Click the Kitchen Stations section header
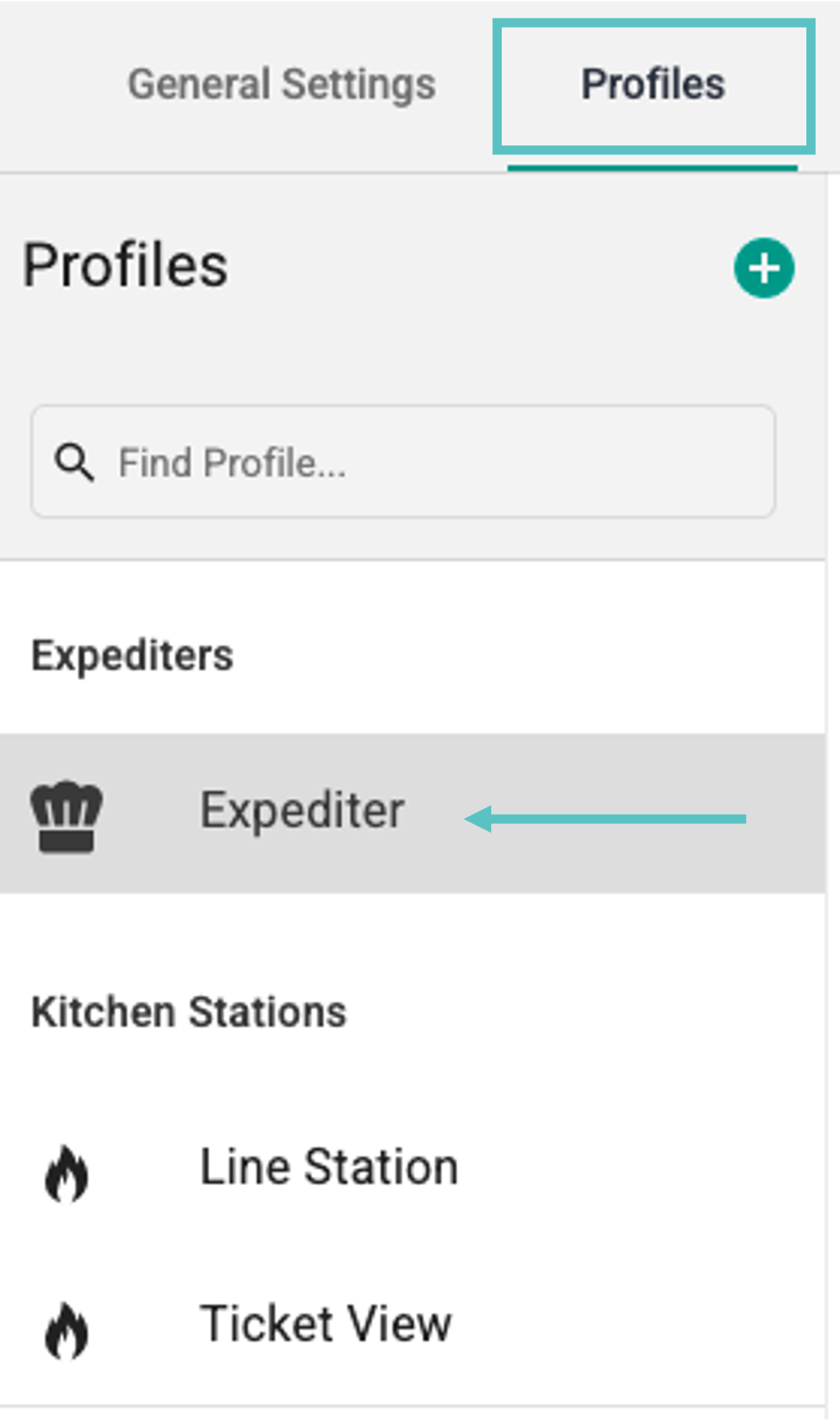 189,1012
